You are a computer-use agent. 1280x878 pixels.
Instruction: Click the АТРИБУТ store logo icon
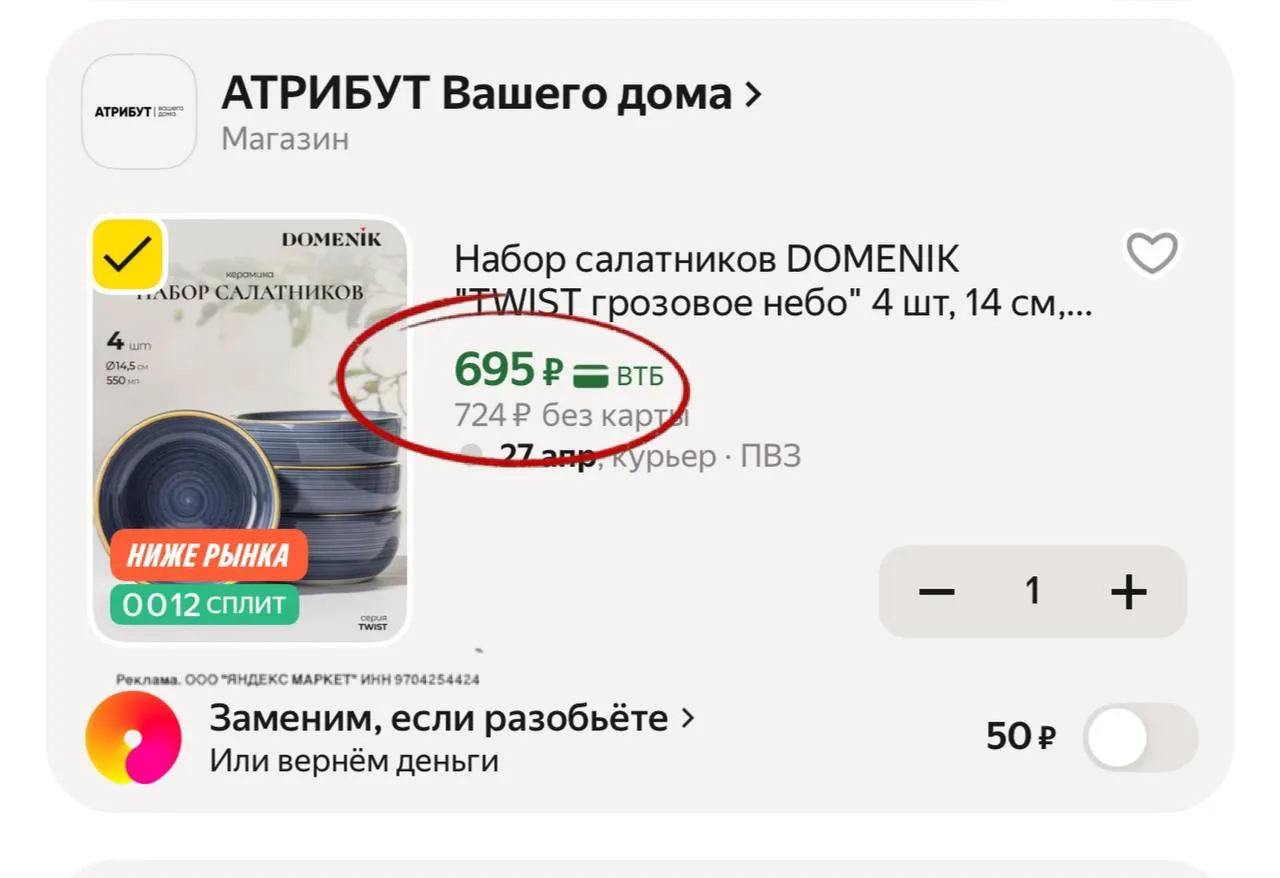(139, 111)
